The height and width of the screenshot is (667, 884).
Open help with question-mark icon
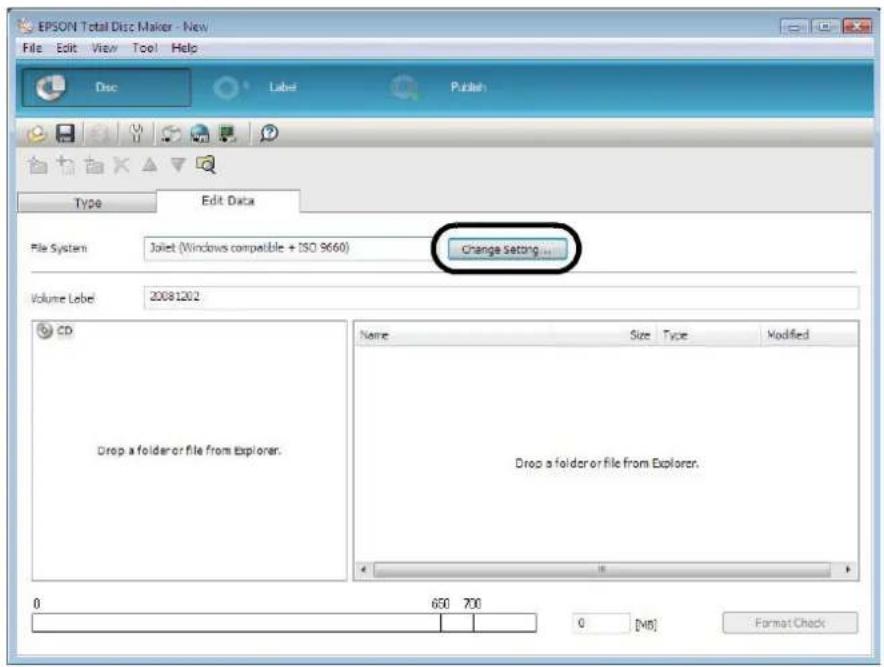coord(269,134)
